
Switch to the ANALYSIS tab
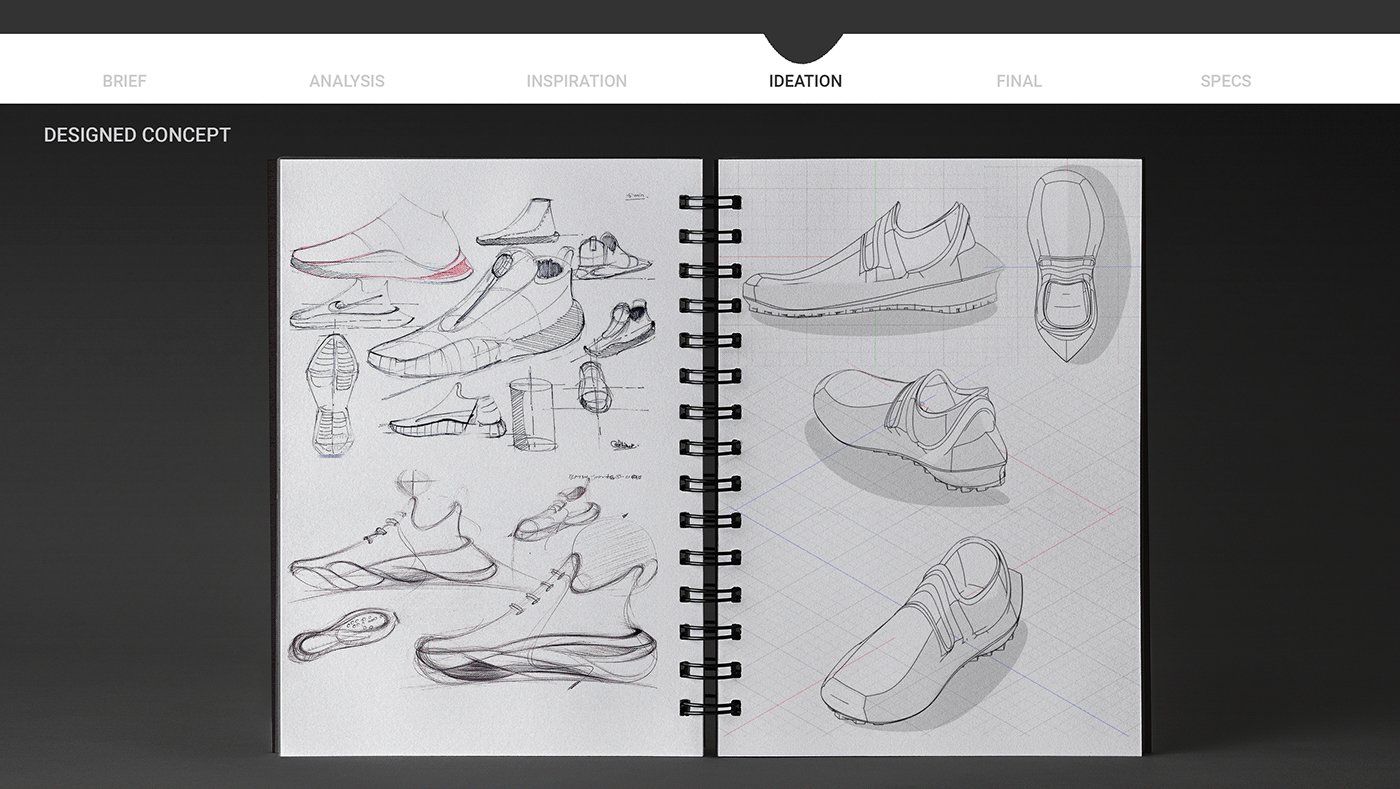[x=347, y=81]
